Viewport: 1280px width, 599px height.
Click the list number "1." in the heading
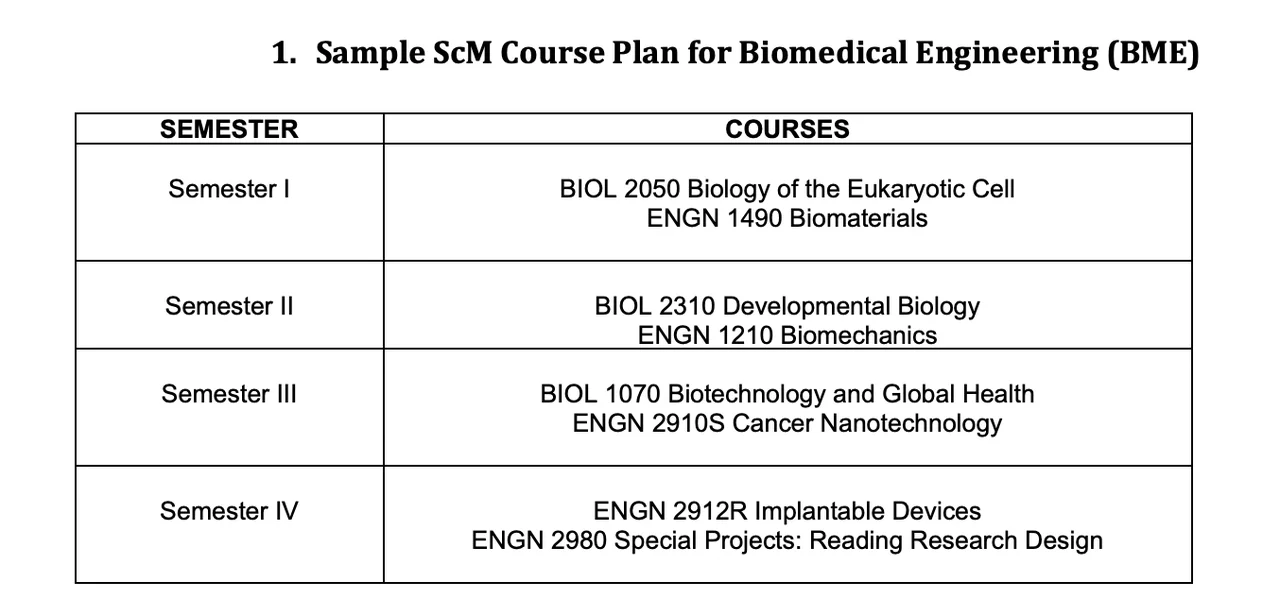[x=284, y=53]
